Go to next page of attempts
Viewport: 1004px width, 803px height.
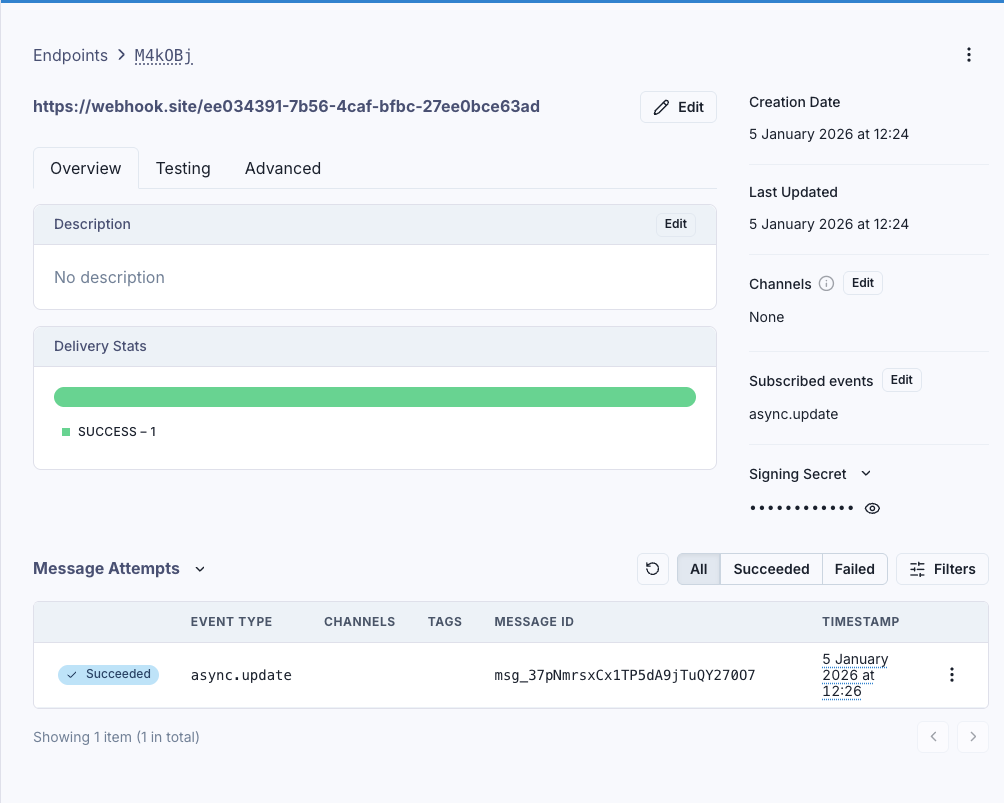pos(972,736)
